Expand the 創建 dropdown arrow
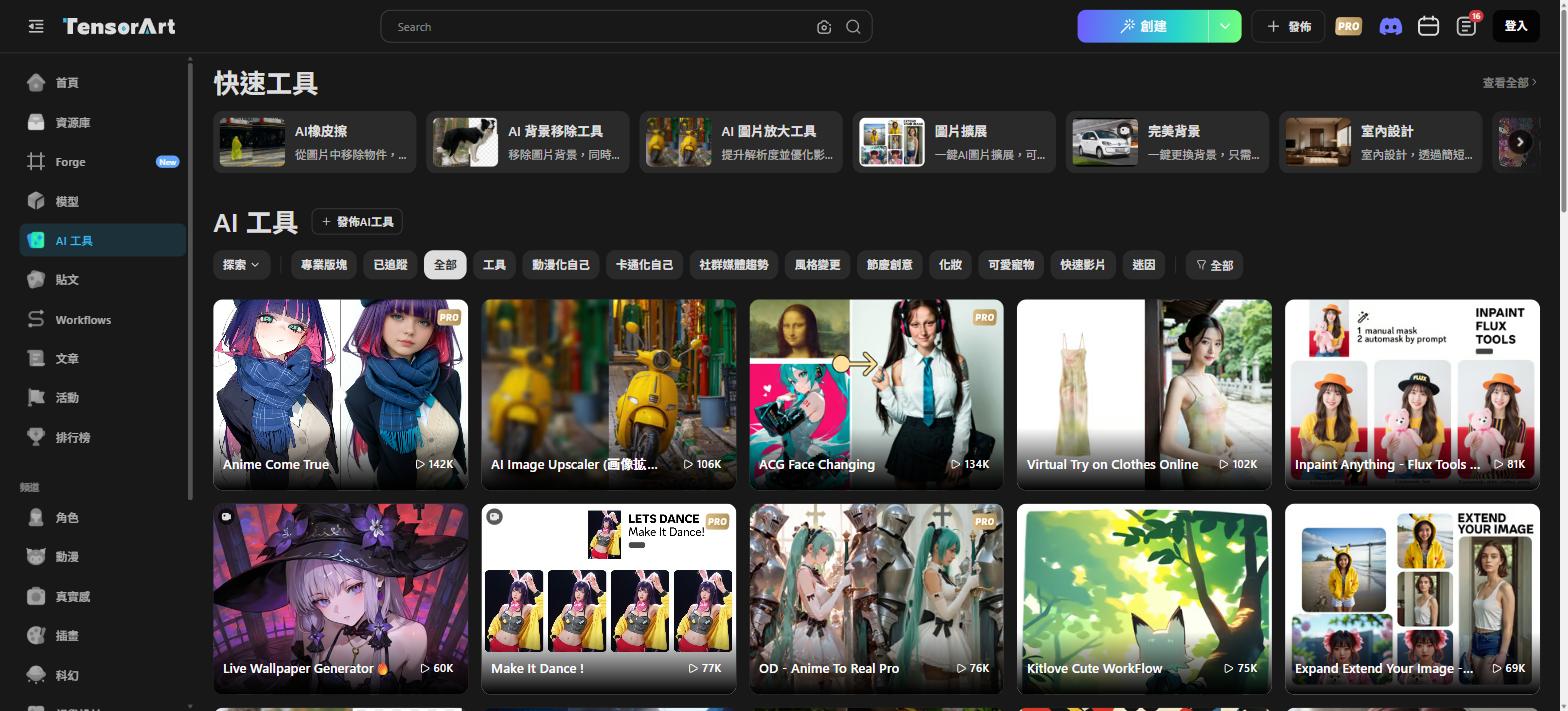1568x711 pixels. click(1225, 26)
